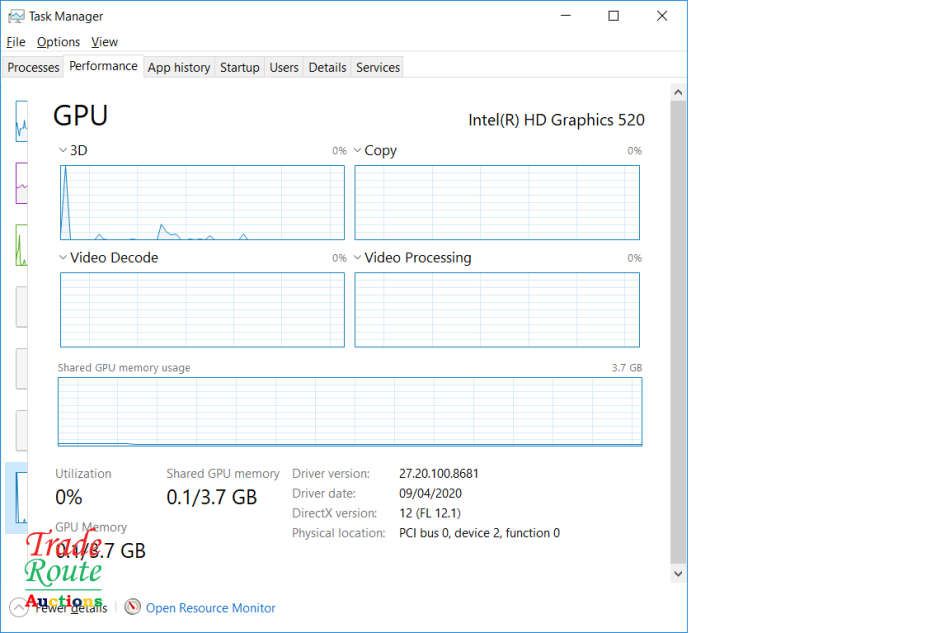Click the scrollbar up arrow

click(678, 93)
